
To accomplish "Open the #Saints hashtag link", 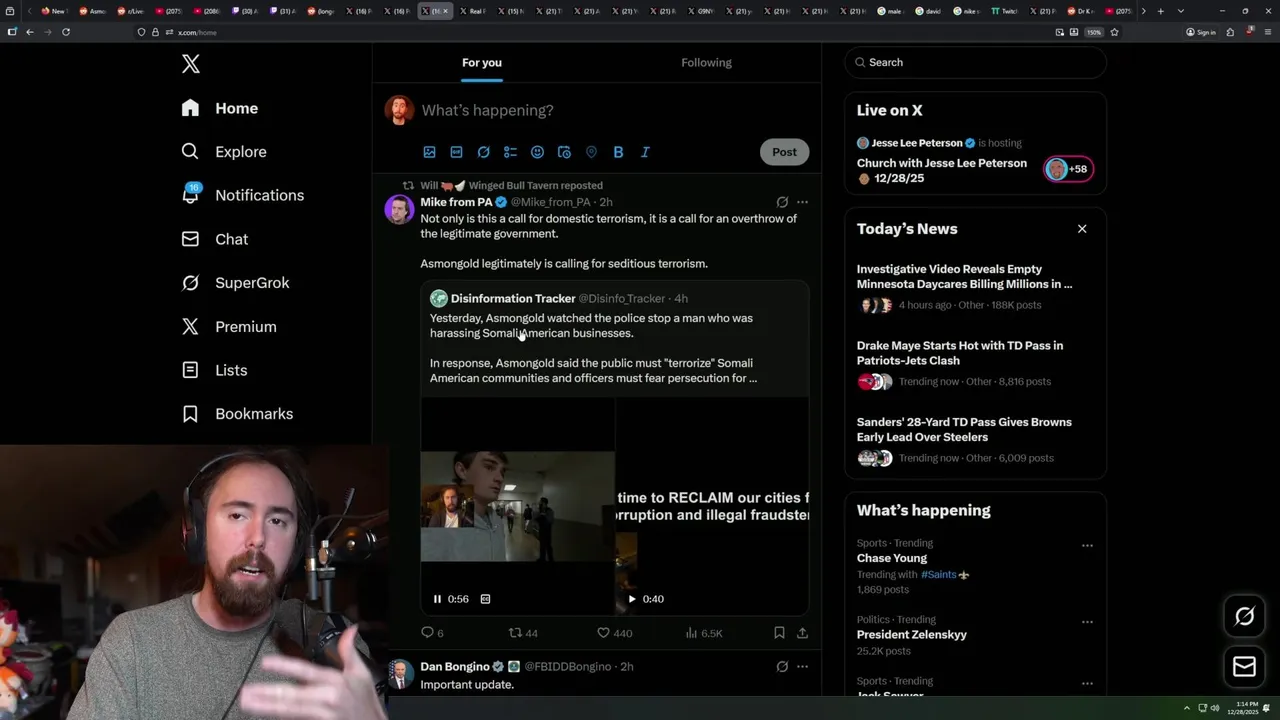I will click(939, 575).
